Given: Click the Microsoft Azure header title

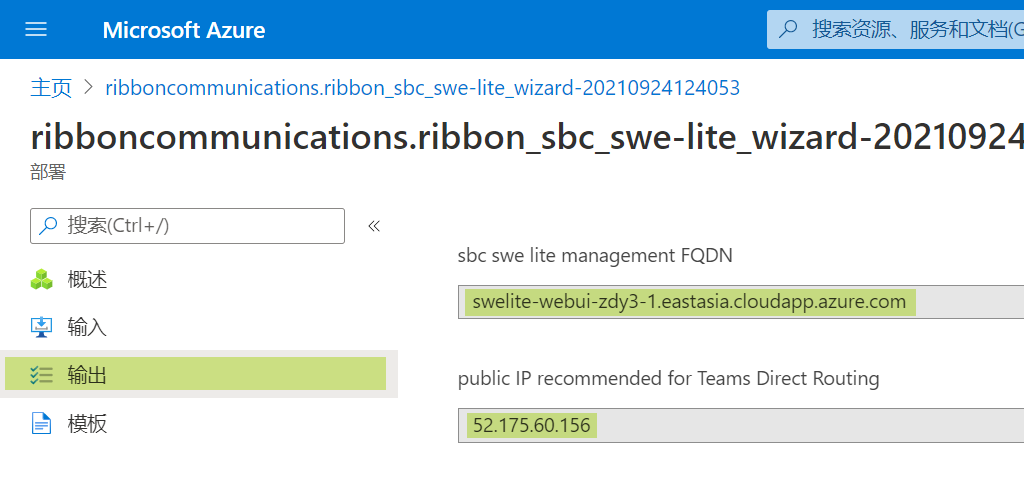Looking at the screenshot, I should (x=184, y=30).
